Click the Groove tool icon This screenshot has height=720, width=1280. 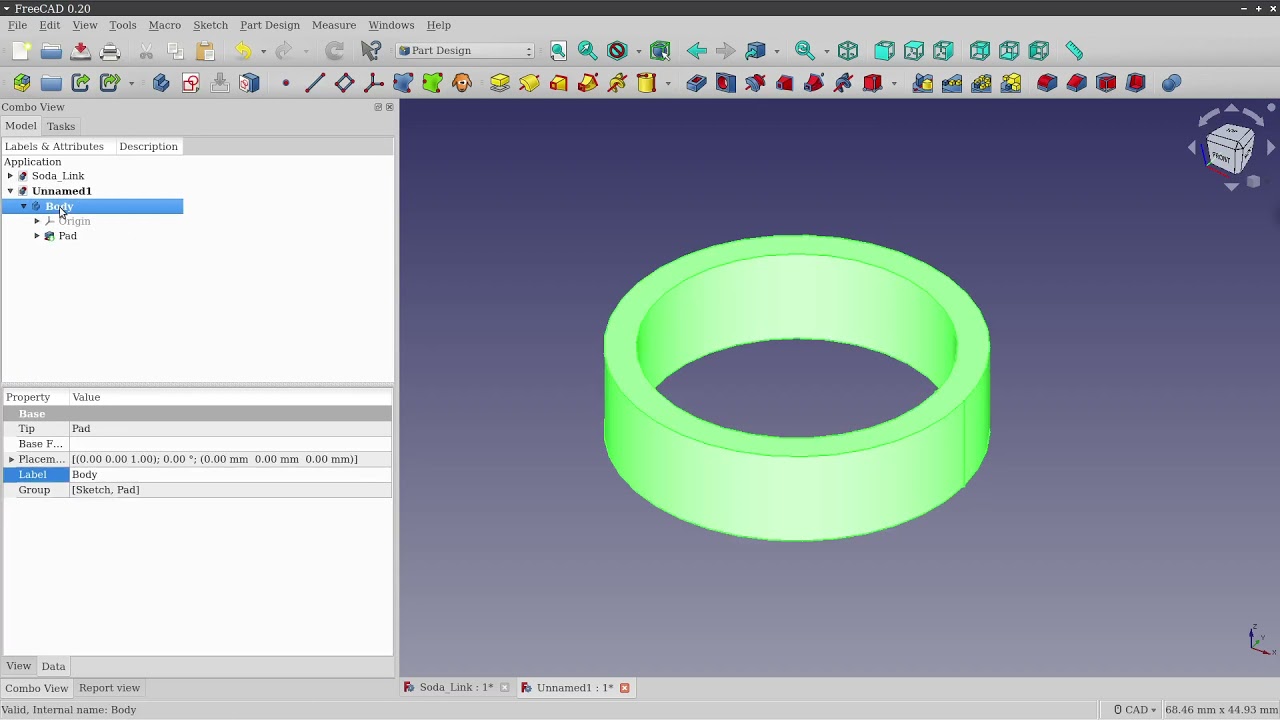(755, 83)
